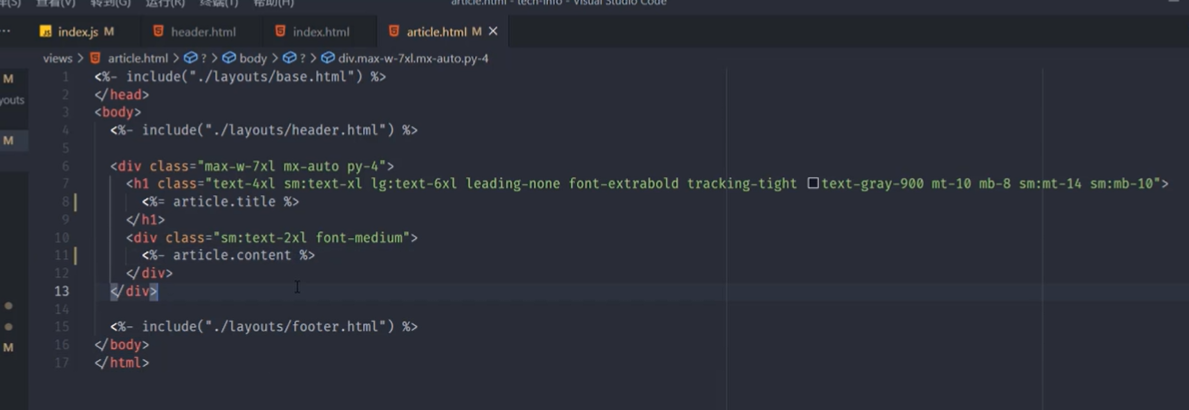Click the HTML5 icon on index.html tab
Viewport: 1189px width, 410px height.
[x=281, y=32]
